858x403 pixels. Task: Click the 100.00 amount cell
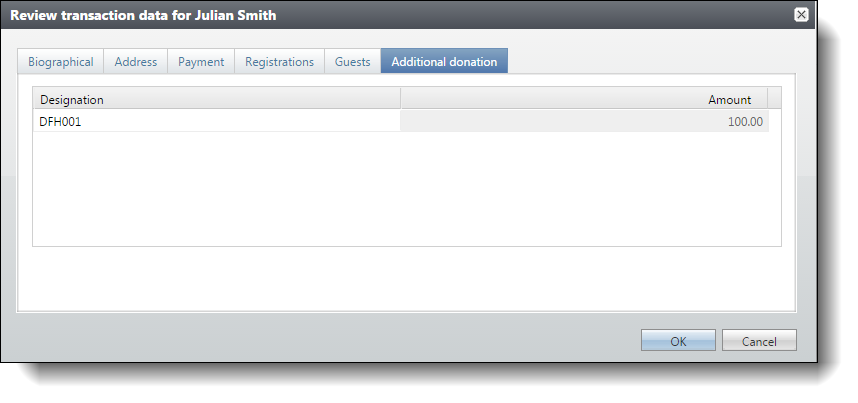[x=584, y=122]
